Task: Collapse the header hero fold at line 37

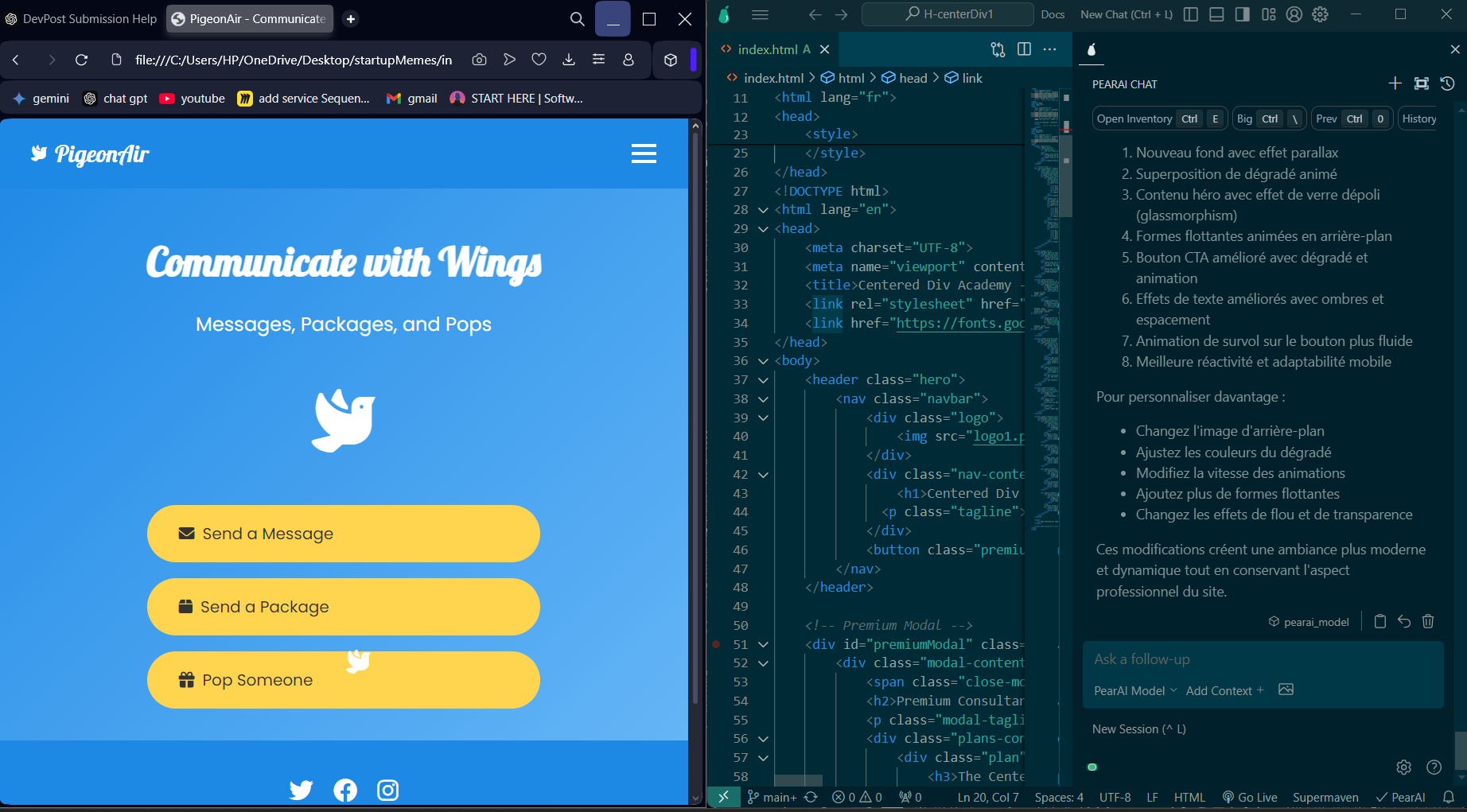Action: coord(763,380)
